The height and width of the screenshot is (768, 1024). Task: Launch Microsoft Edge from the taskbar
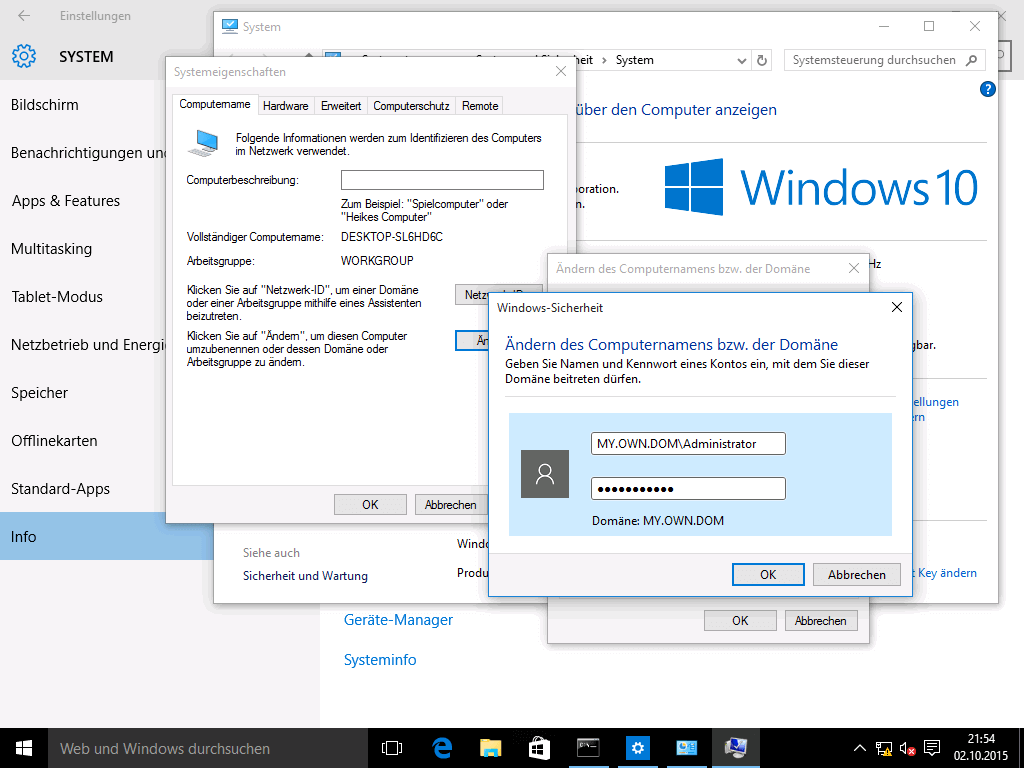tap(442, 748)
